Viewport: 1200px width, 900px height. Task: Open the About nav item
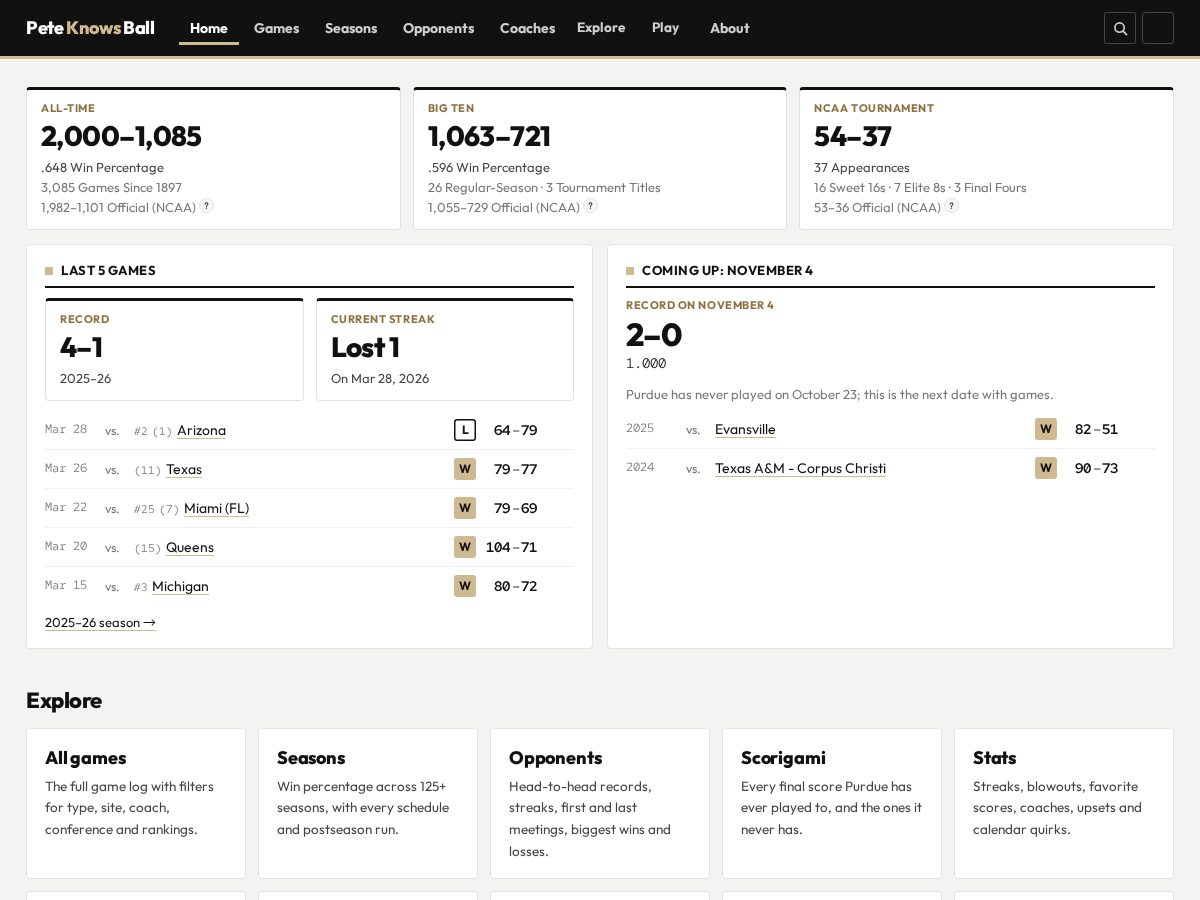coord(729,28)
